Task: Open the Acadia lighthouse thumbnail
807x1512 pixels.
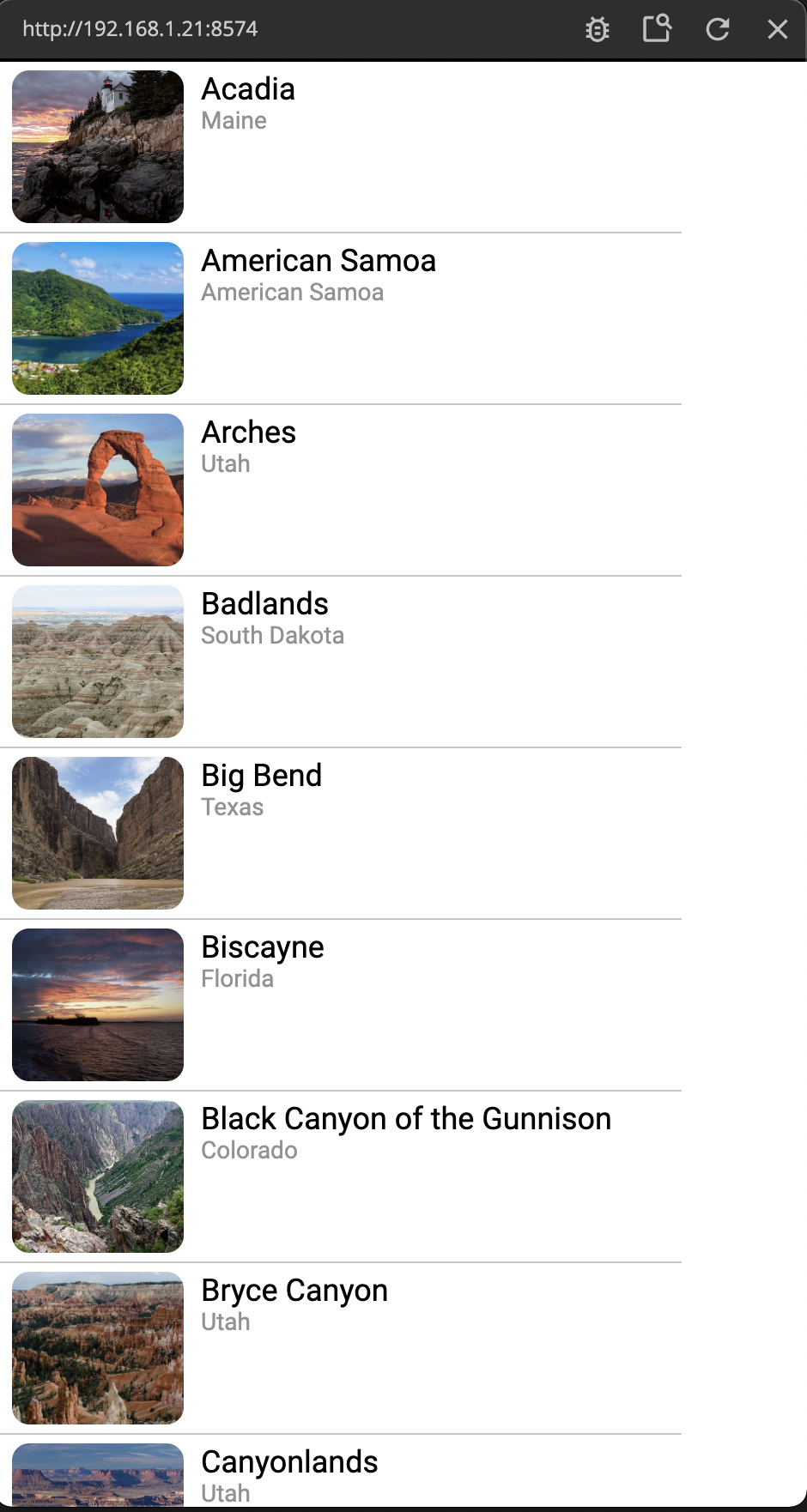Action: click(x=98, y=147)
